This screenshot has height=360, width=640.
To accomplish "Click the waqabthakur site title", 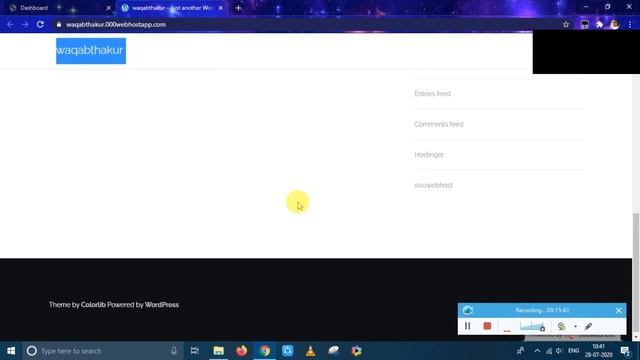I will (91, 51).
